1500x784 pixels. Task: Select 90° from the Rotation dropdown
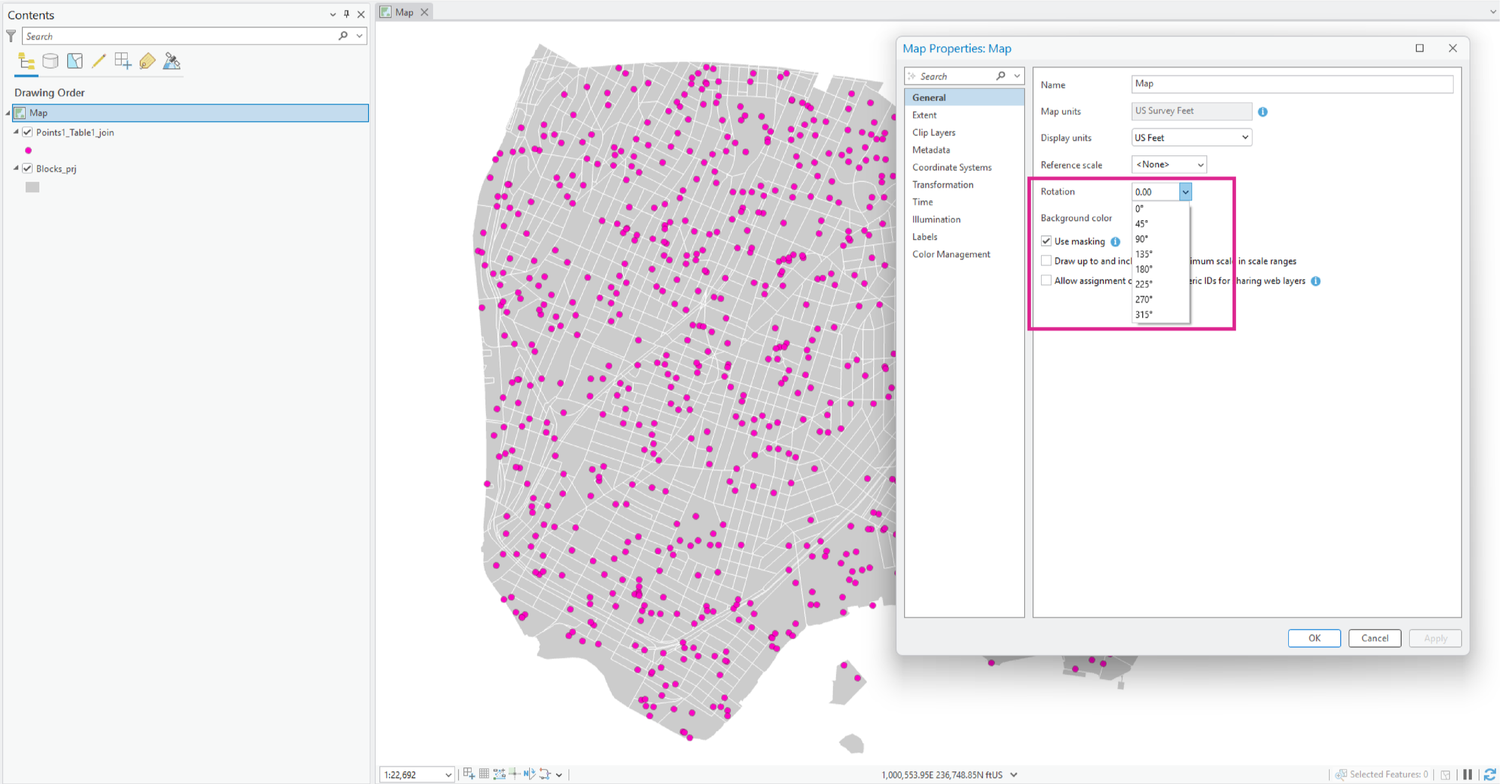click(1143, 238)
